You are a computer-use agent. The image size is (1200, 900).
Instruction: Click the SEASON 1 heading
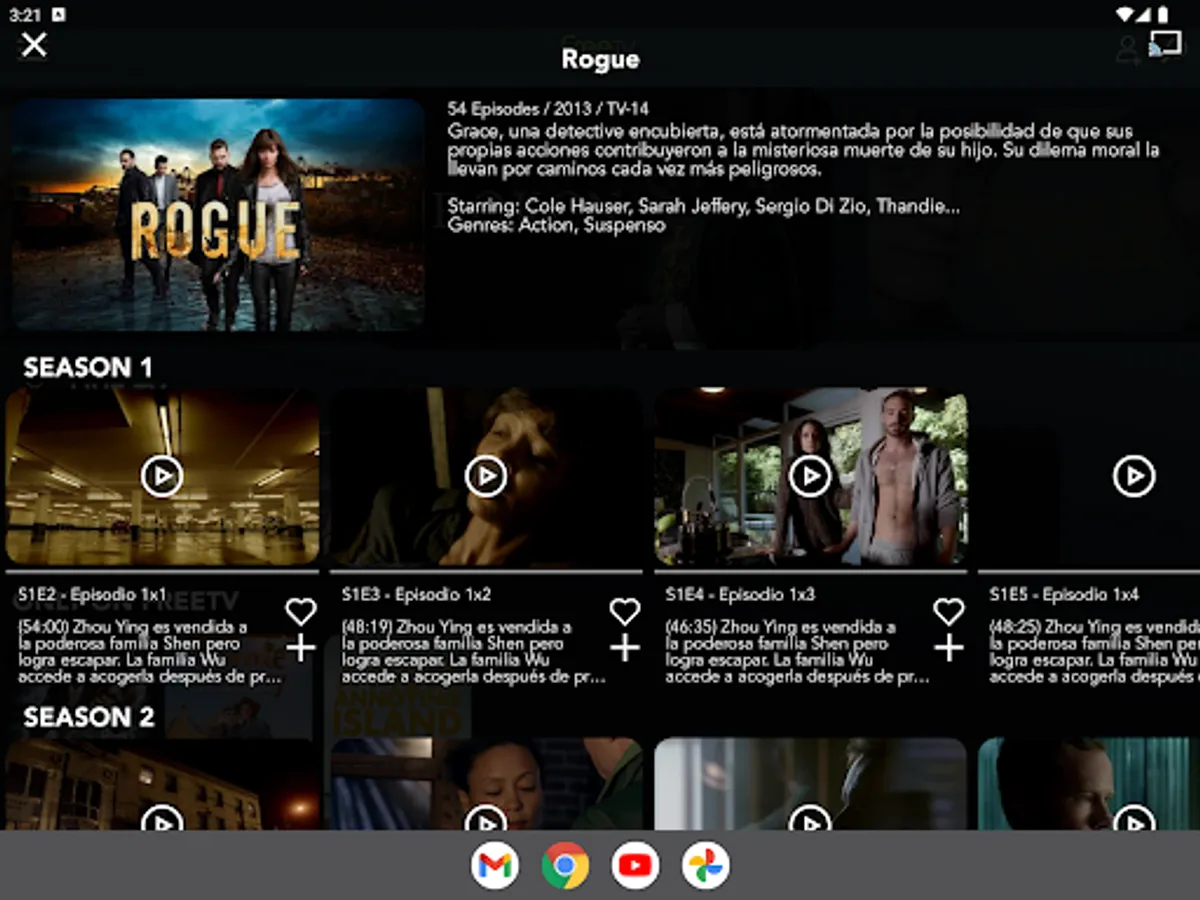[x=89, y=368]
